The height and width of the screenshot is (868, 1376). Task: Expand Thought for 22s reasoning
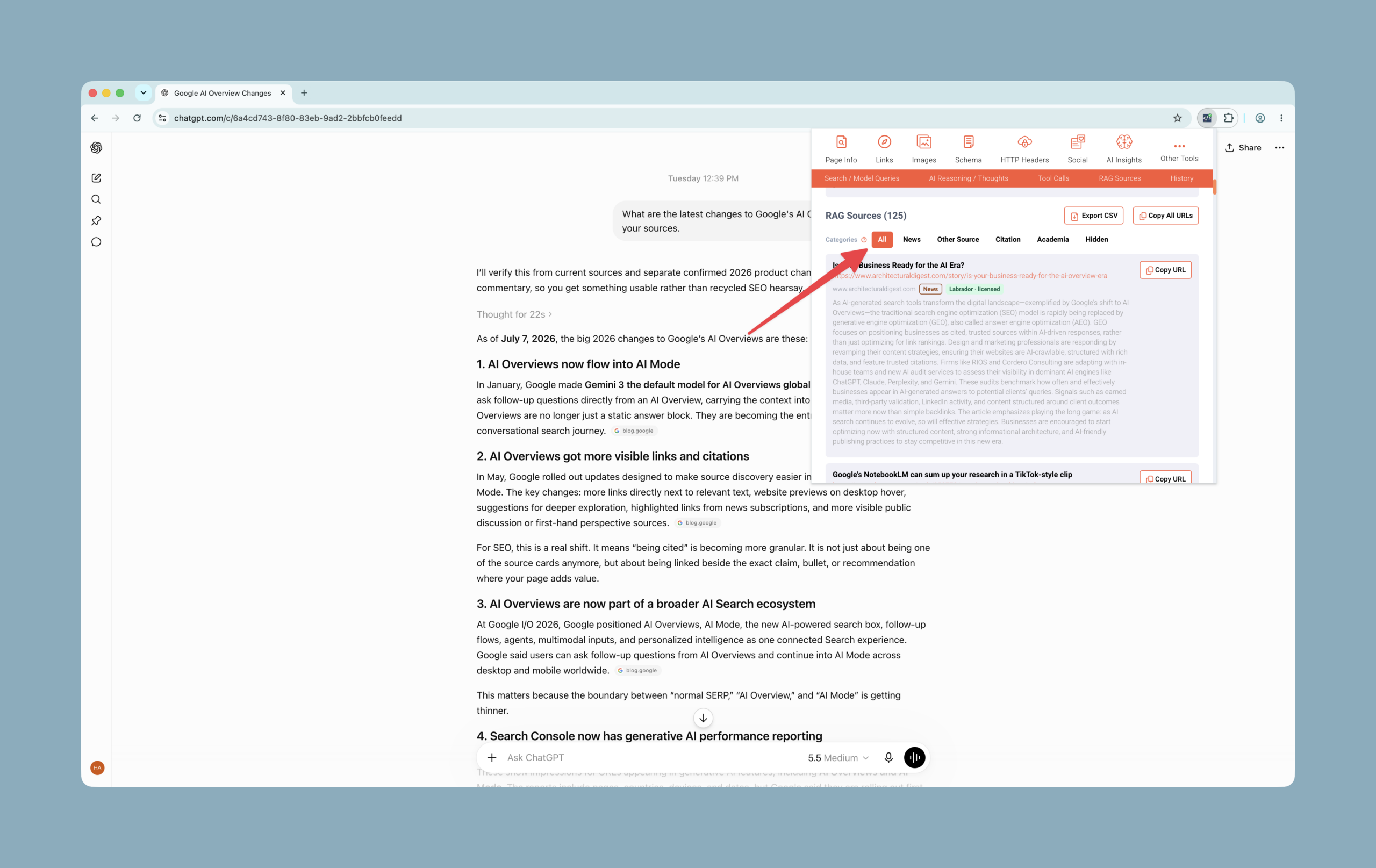(x=514, y=314)
